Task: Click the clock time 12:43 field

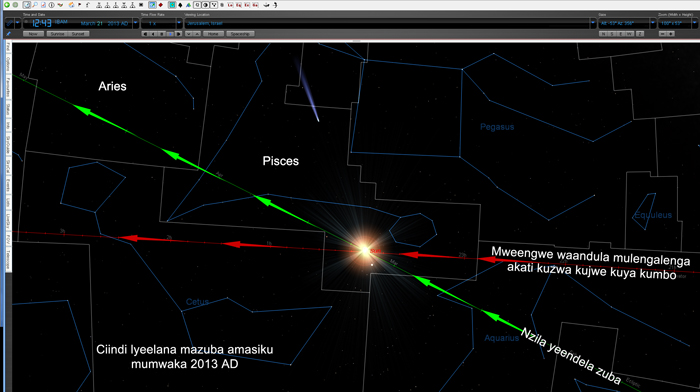Action: click(x=41, y=23)
